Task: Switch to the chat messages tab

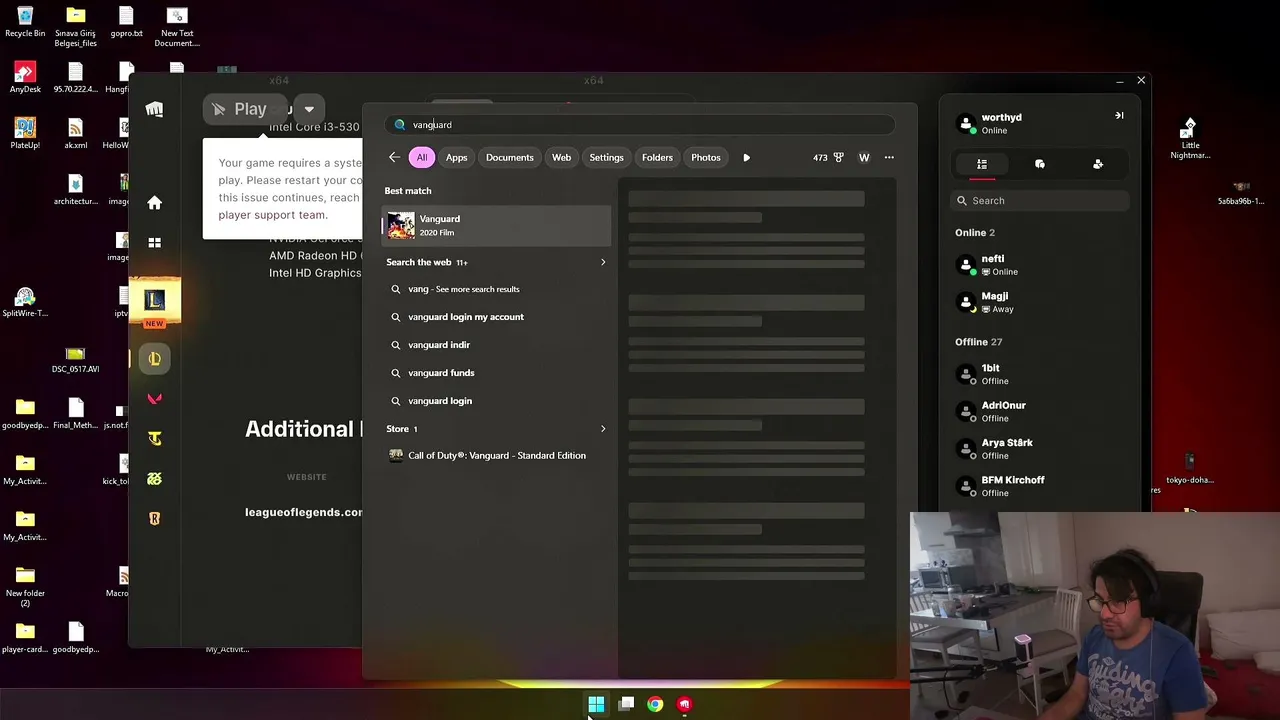Action: point(1040,164)
